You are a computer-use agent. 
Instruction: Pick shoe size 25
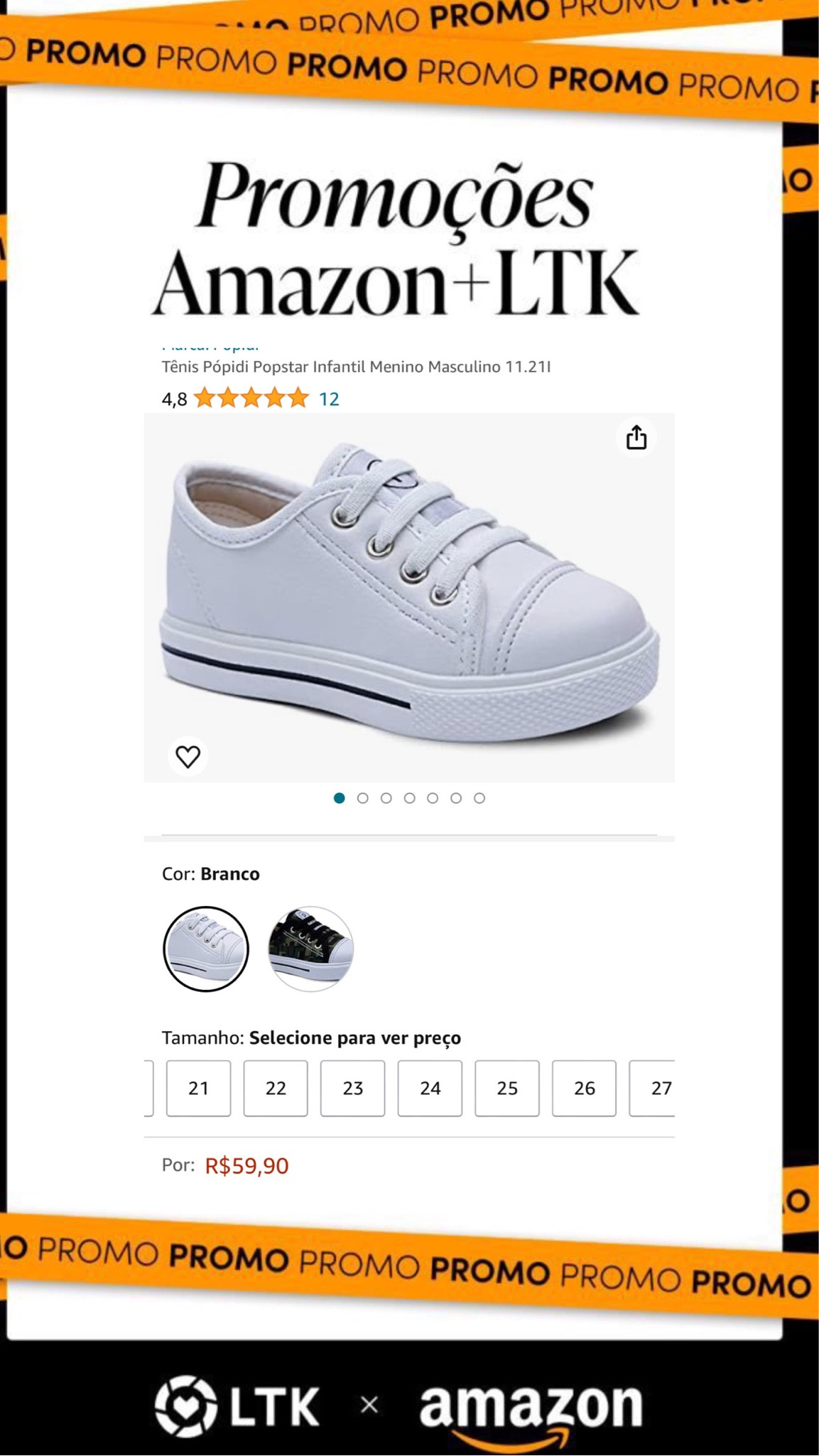[507, 1088]
